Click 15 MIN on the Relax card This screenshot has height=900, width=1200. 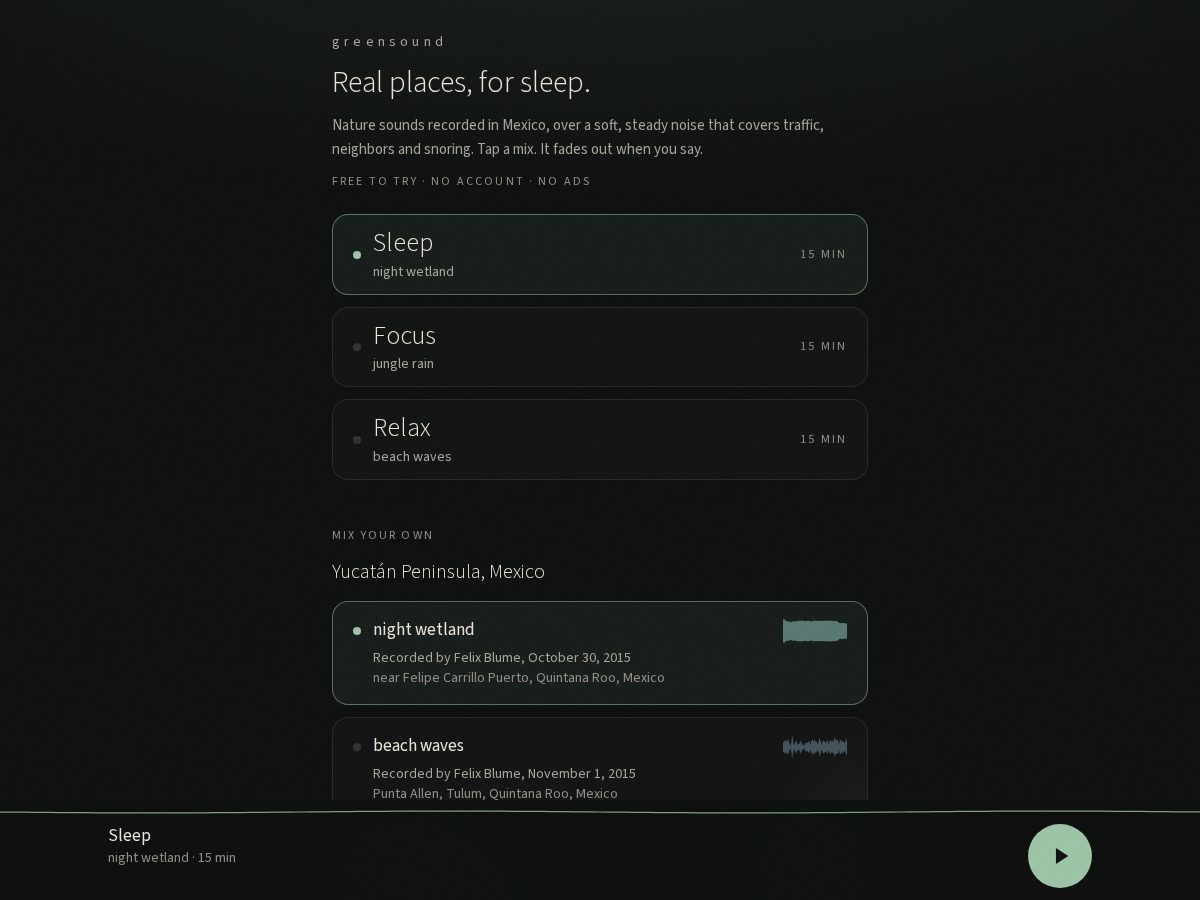tap(823, 439)
